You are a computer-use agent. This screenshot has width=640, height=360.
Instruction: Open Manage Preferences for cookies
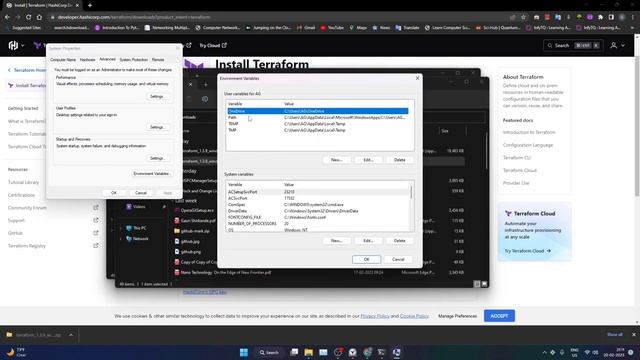(458, 316)
